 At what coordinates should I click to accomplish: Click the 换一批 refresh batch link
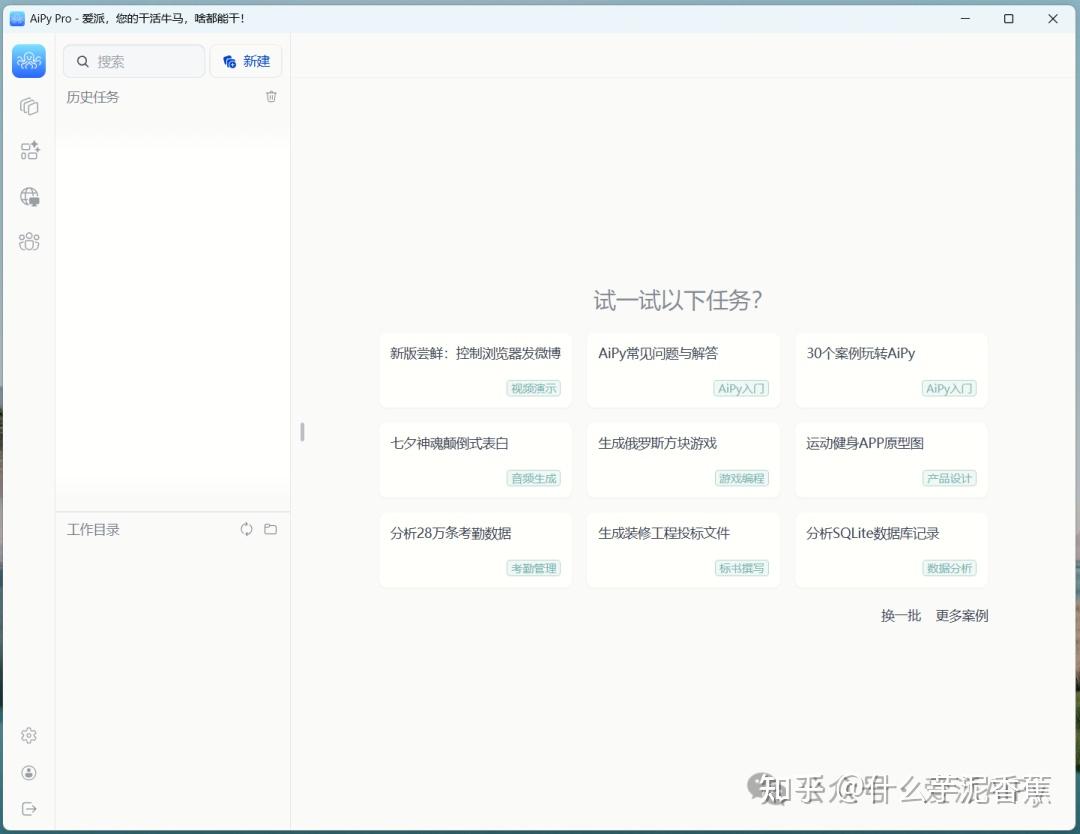(901, 615)
